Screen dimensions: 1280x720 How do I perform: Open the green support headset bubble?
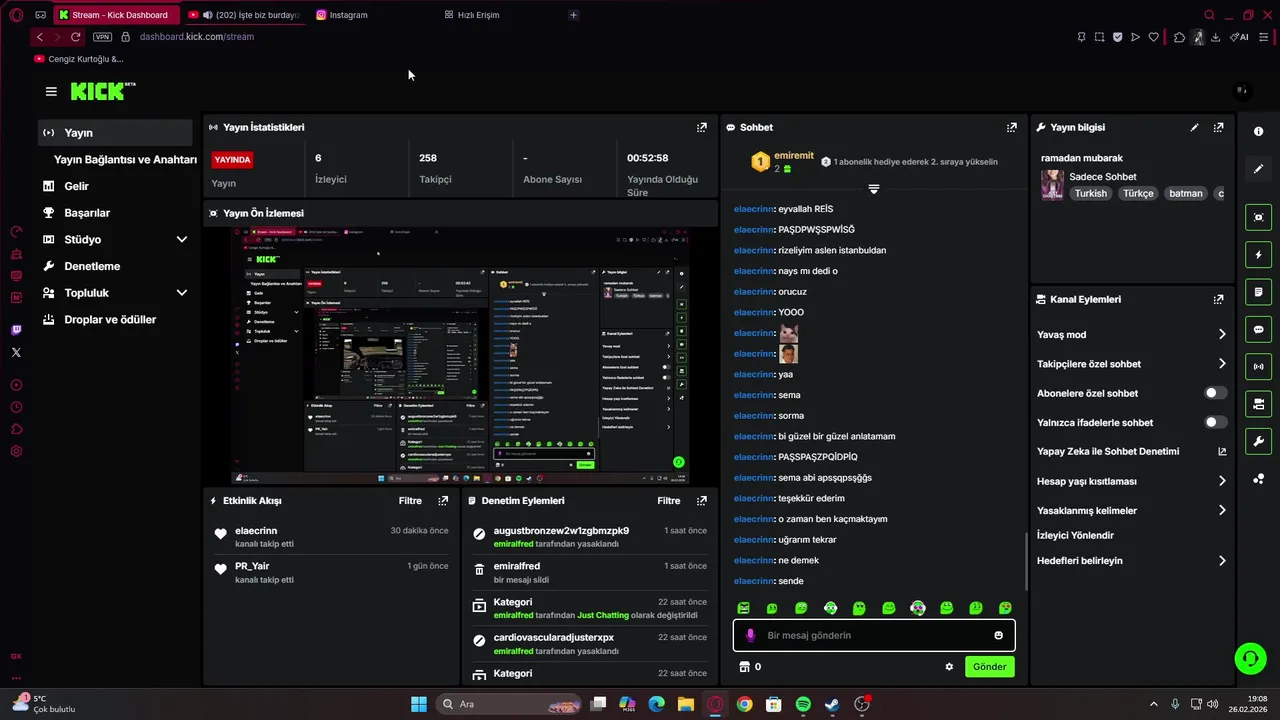1250,658
